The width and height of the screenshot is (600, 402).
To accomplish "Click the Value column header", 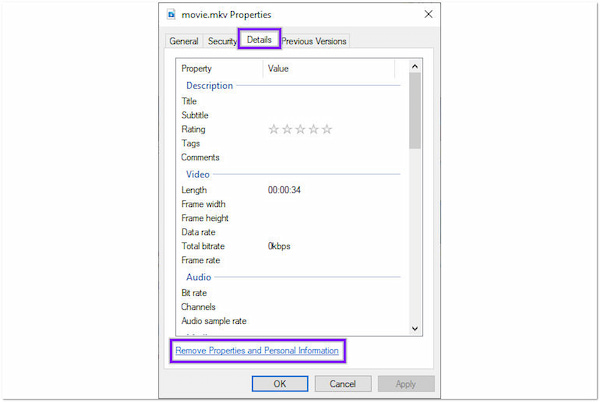I will click(329, 68).
